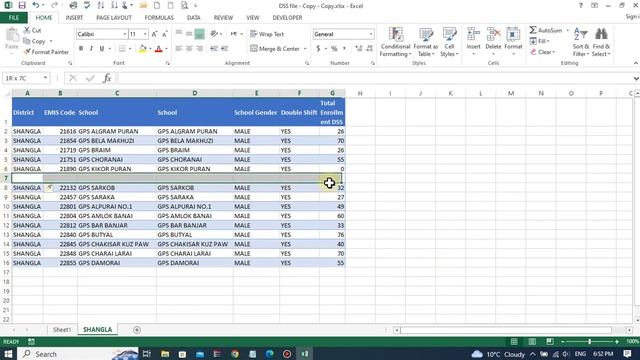This screenshot has width=640, height=360.
Task: Click the Increase Decimal icon
Action: pyautogui.click(x=358, y=49)
